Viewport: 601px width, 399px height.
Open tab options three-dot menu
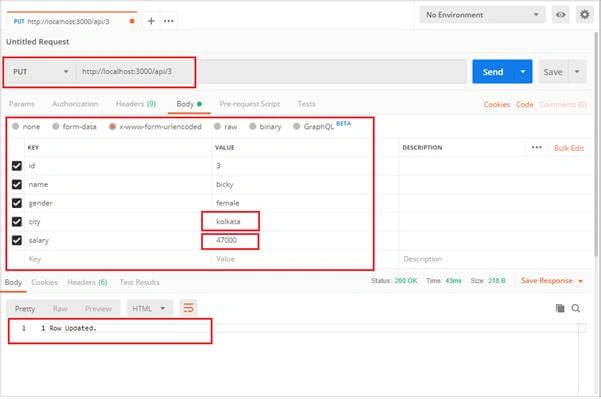(x=169, y=21)
